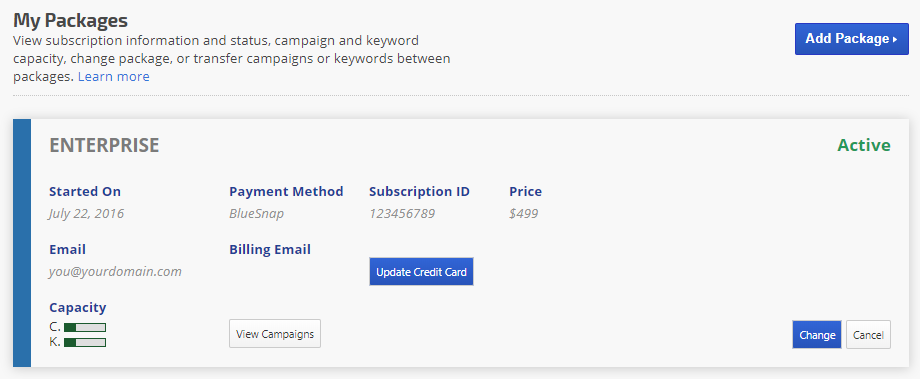Open the Learn more link

click(113, 77)
